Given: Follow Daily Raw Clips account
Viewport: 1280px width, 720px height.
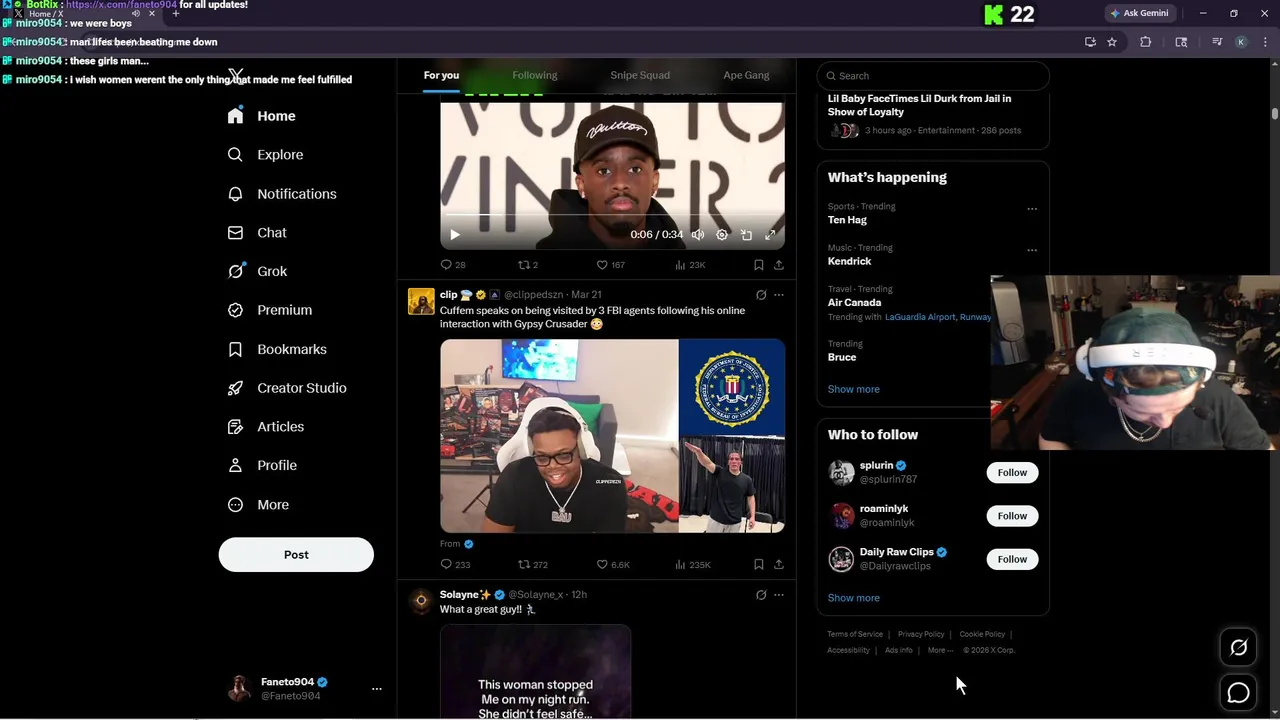Looking at the screenshot, I should pos(1012,559).
